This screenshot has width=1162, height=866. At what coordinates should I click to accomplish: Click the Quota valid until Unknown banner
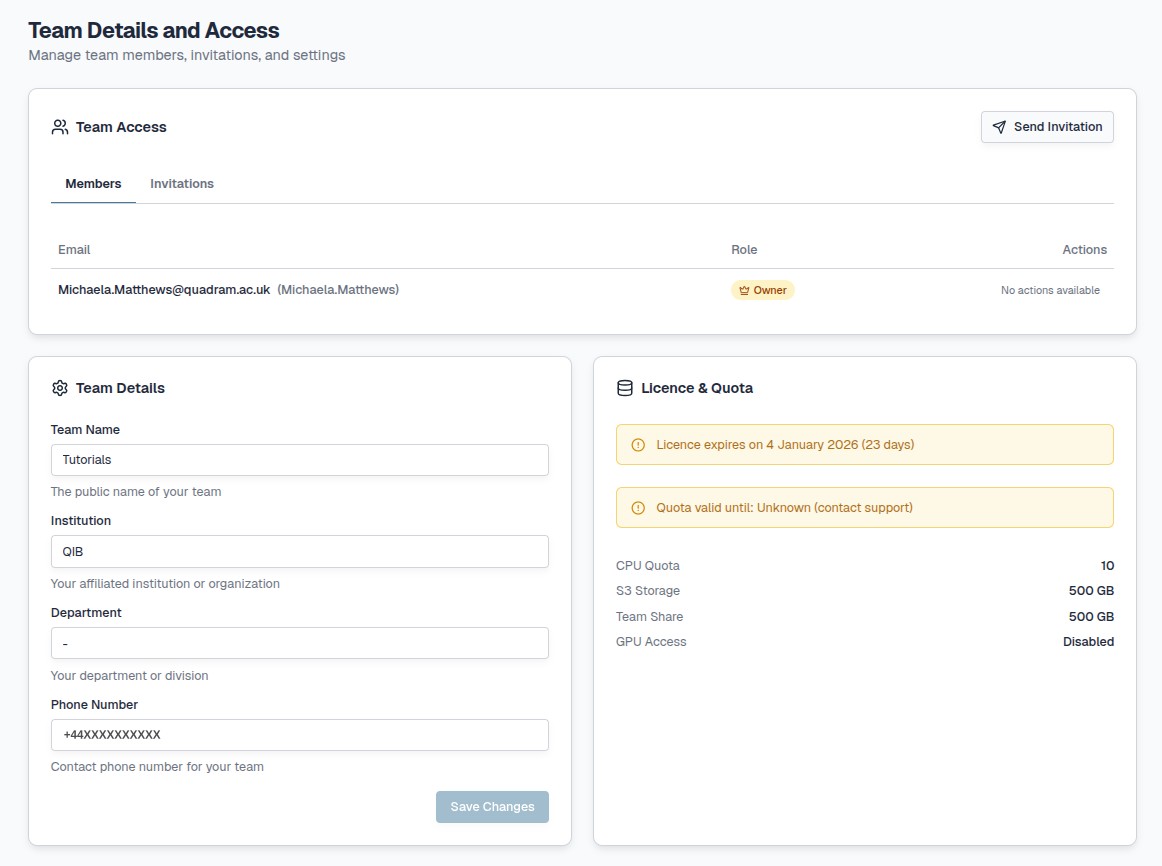tap(864, 508)
